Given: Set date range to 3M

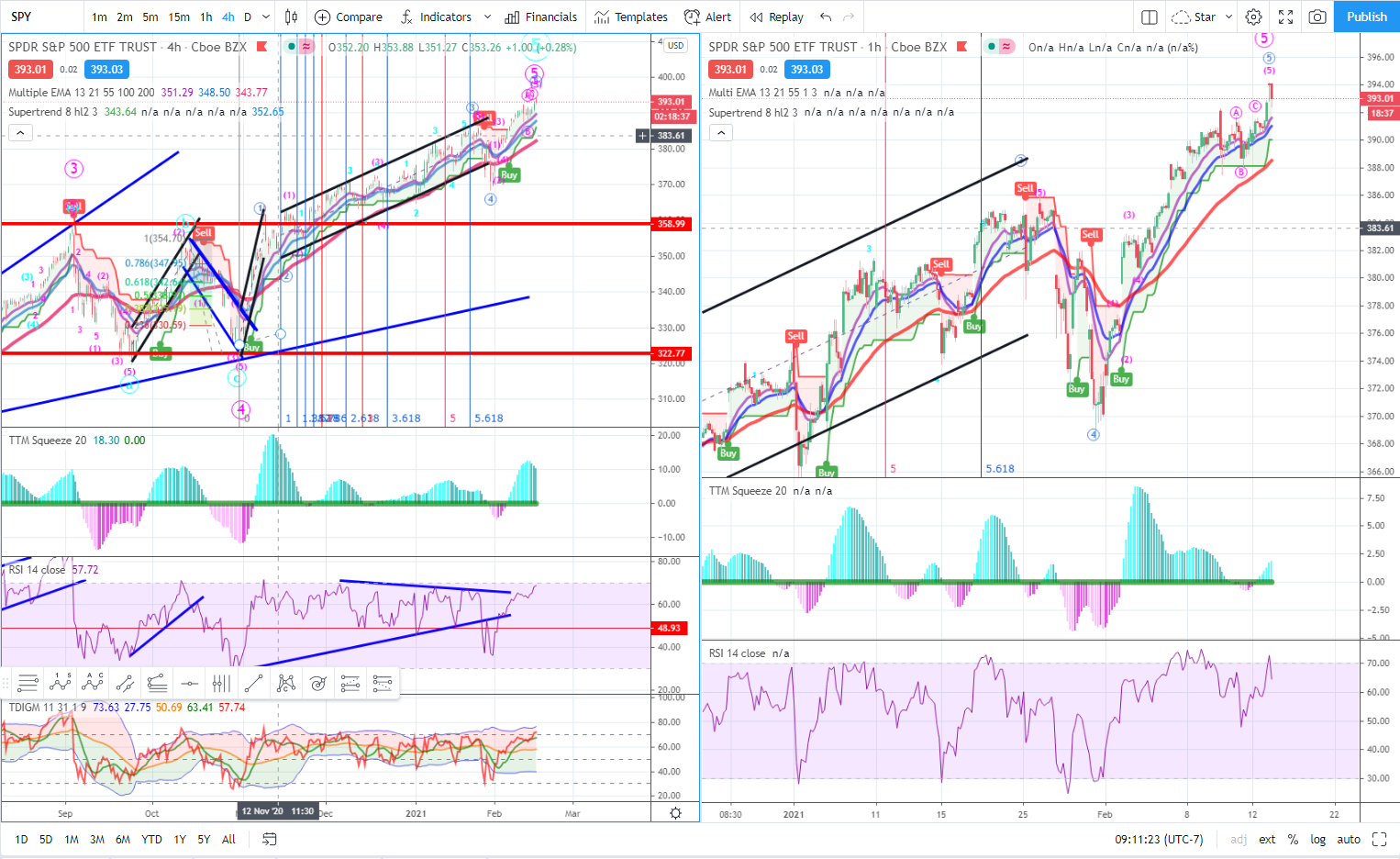Looking at the screenshot, I should [97, 839].
